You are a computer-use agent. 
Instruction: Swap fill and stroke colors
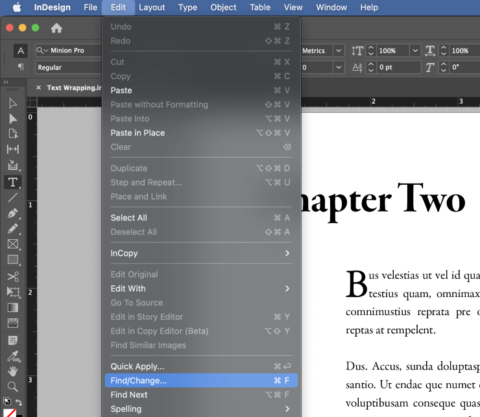[x=19, y=402]
